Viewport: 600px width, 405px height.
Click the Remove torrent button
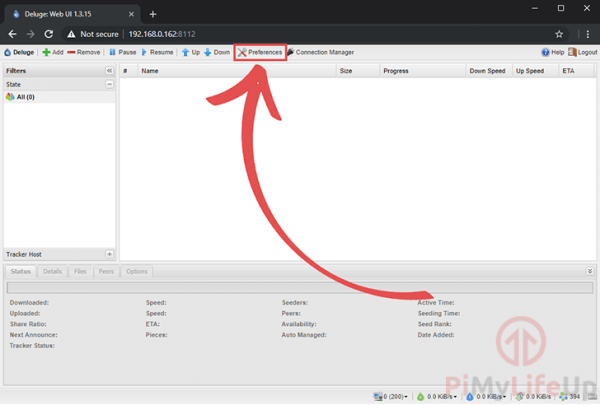pyautogui.click(x=83, y=52)
